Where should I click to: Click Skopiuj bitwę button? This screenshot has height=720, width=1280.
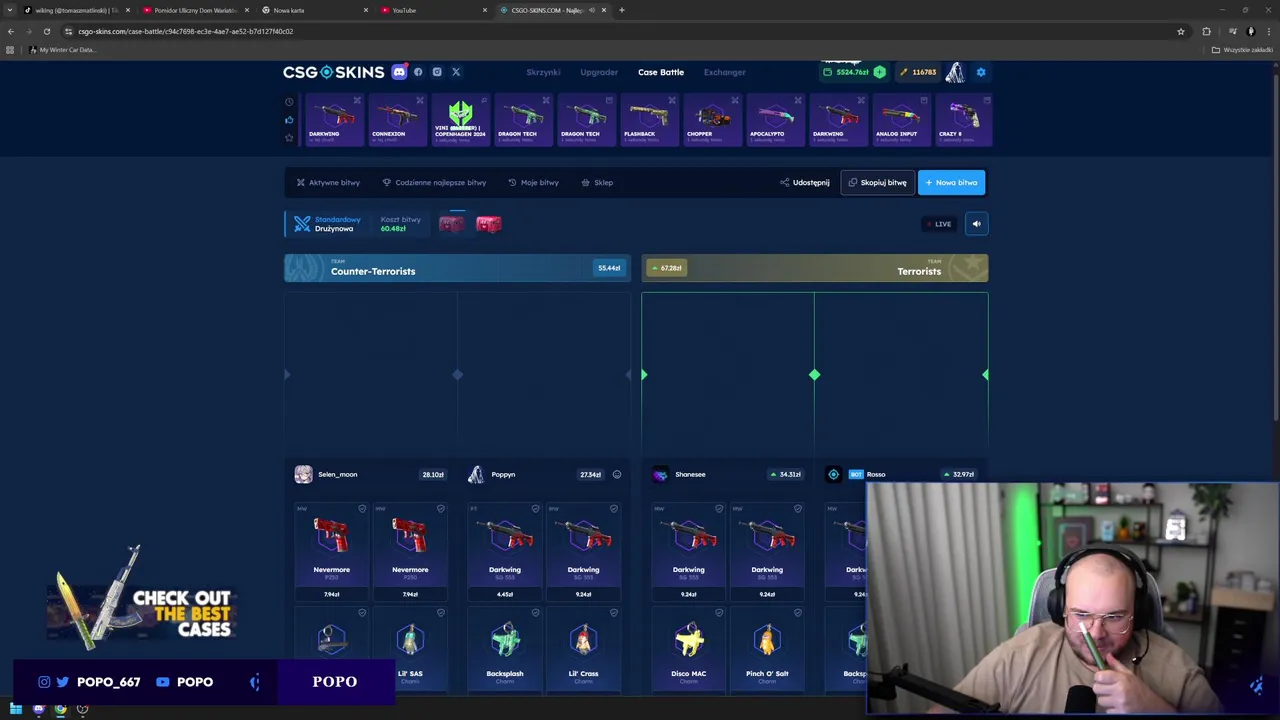pos(877,183)
